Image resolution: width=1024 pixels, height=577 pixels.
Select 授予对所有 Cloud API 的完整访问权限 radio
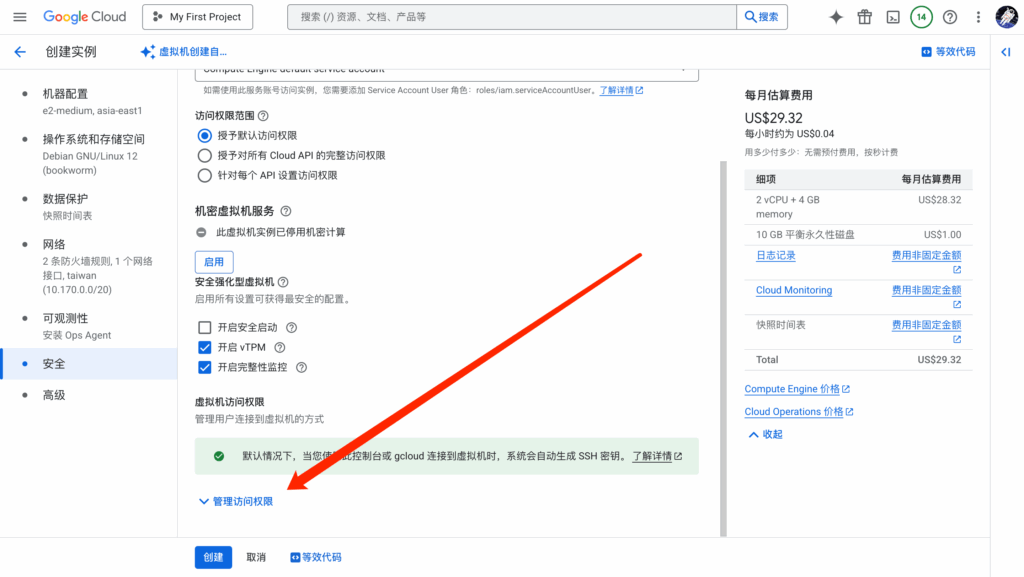[204, 155]
